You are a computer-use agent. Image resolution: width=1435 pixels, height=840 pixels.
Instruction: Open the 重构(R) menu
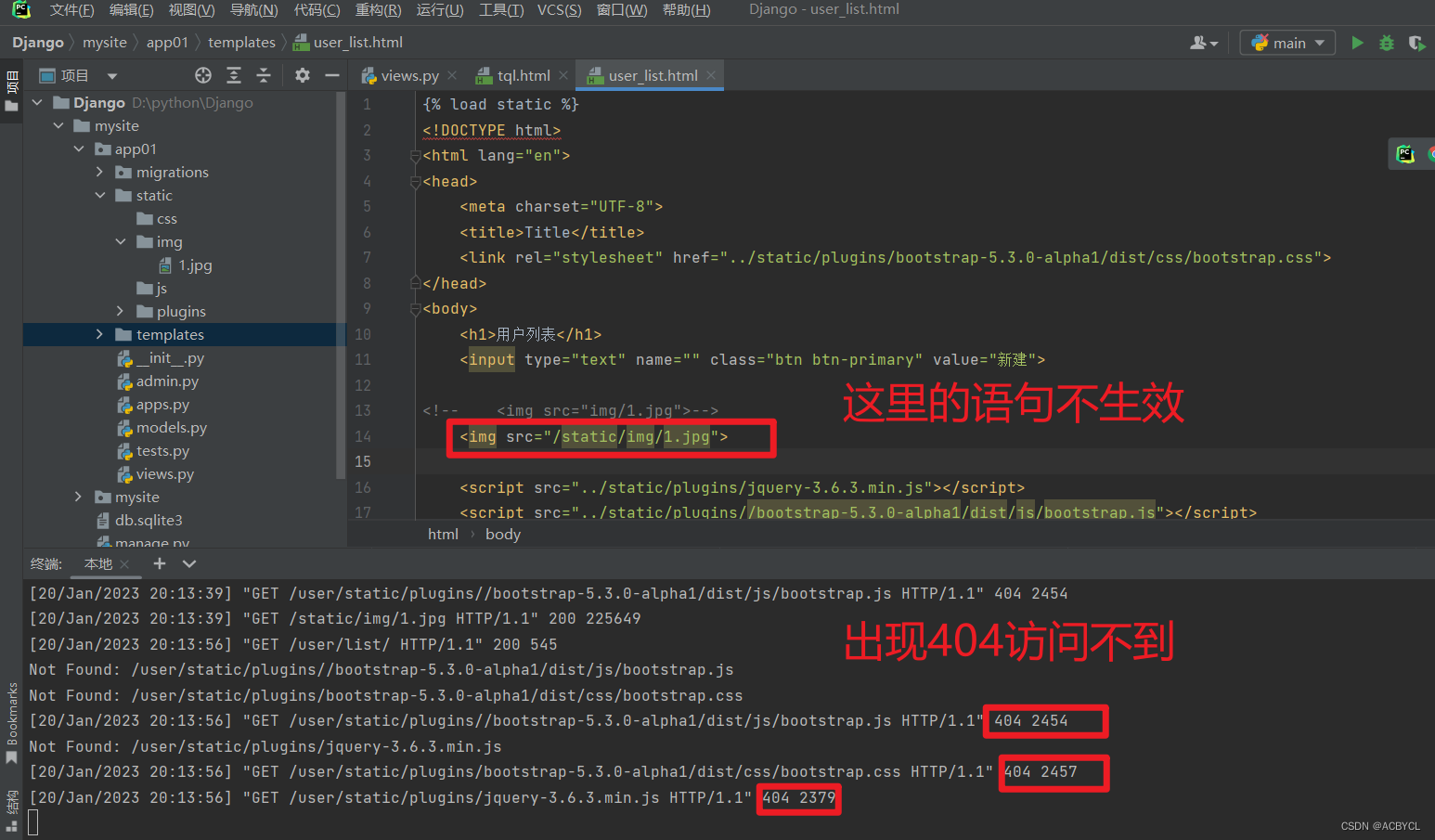[378, 10]
